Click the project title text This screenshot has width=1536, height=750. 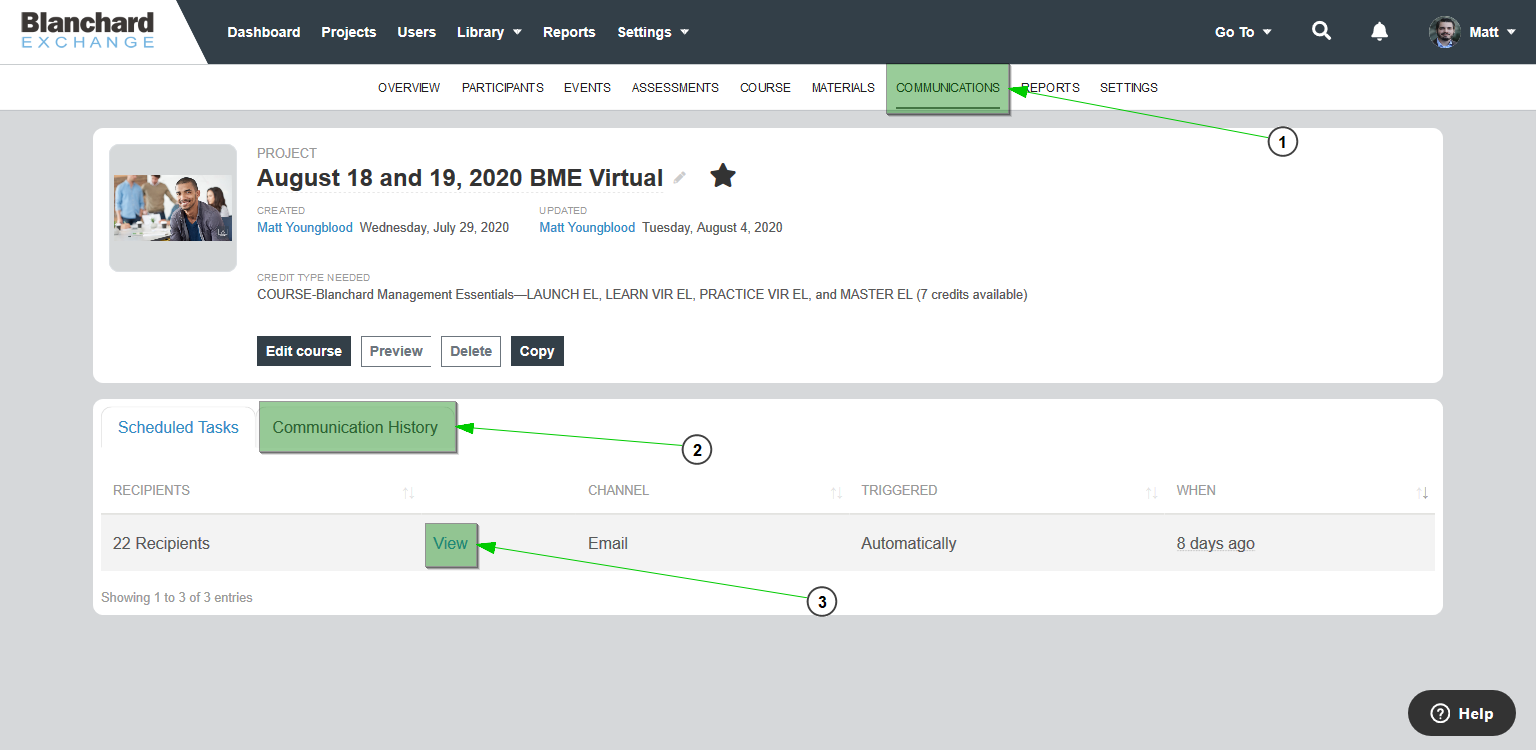click(460, 178)
